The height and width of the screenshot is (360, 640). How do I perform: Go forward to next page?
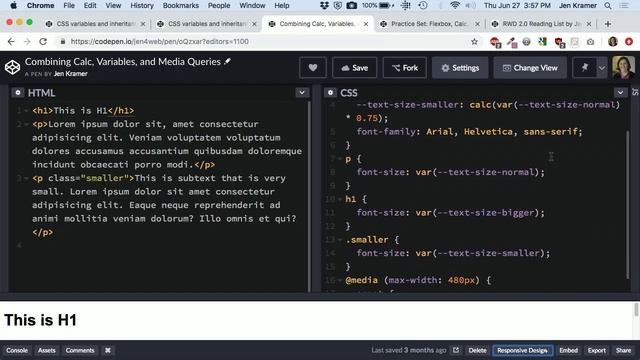pyautogui.click(x=27, y=42)
